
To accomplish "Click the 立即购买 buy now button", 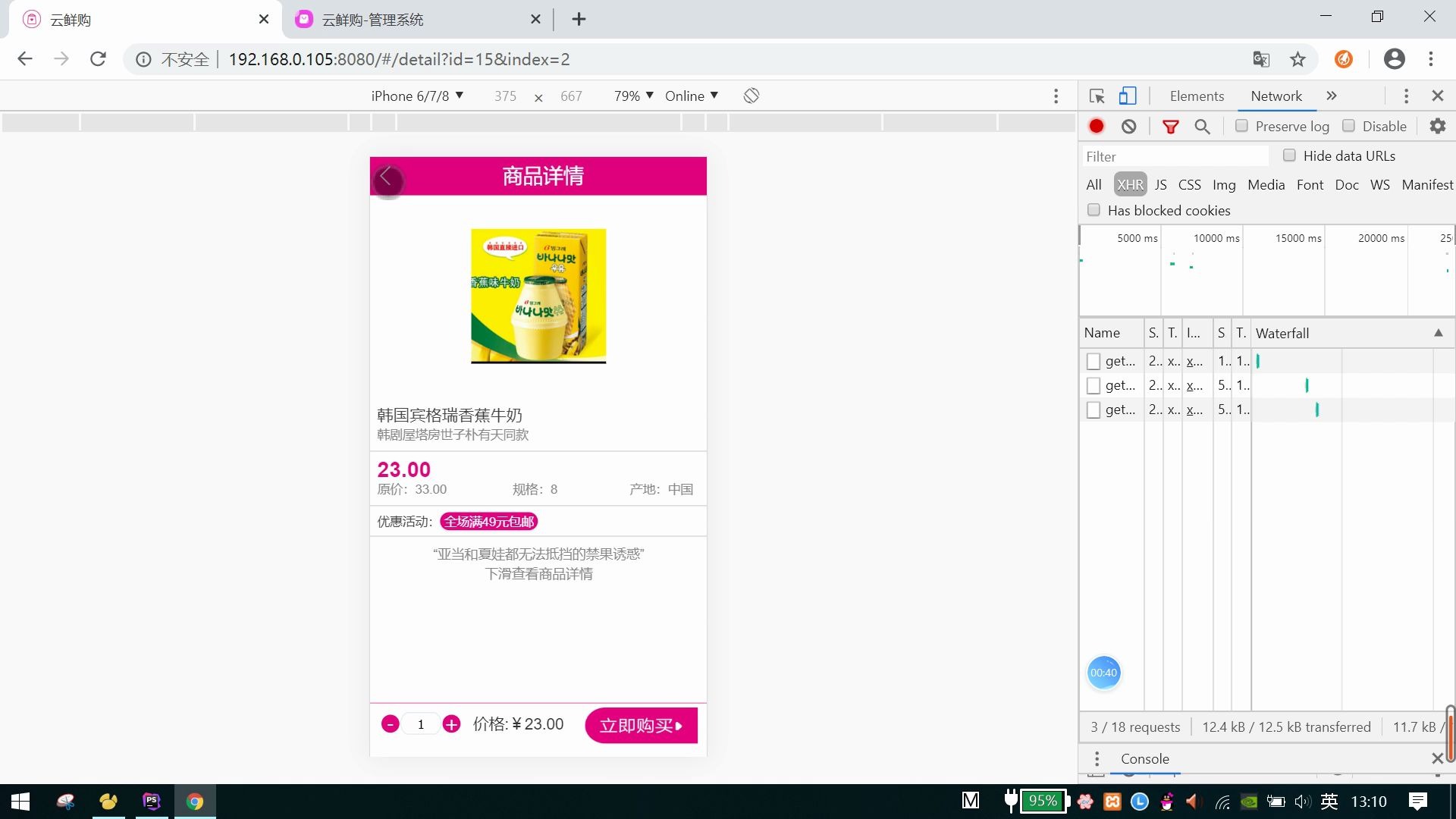I will tap(640, 725).
